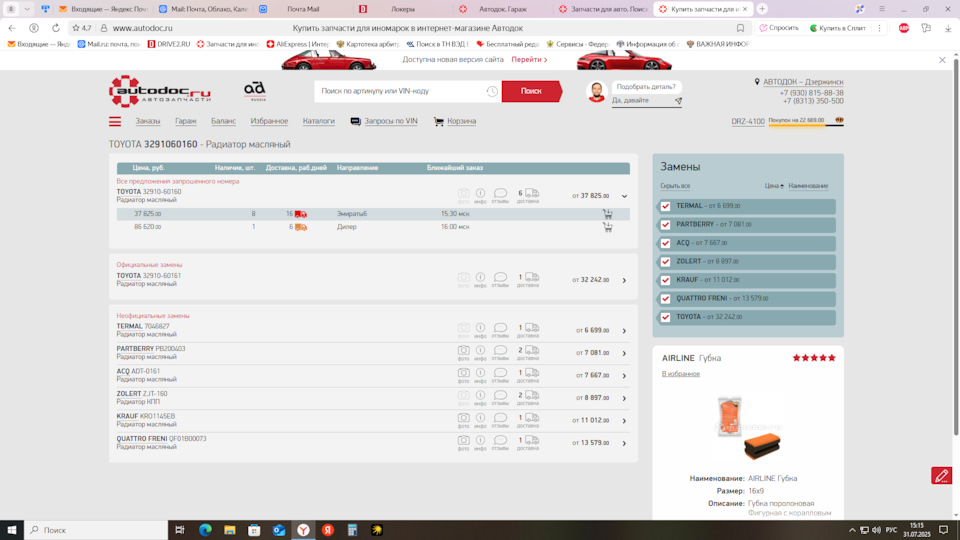Expand TERMAL 7046827 offers arrow
Screen dimensions: 960x540
(x=624, y=331)
